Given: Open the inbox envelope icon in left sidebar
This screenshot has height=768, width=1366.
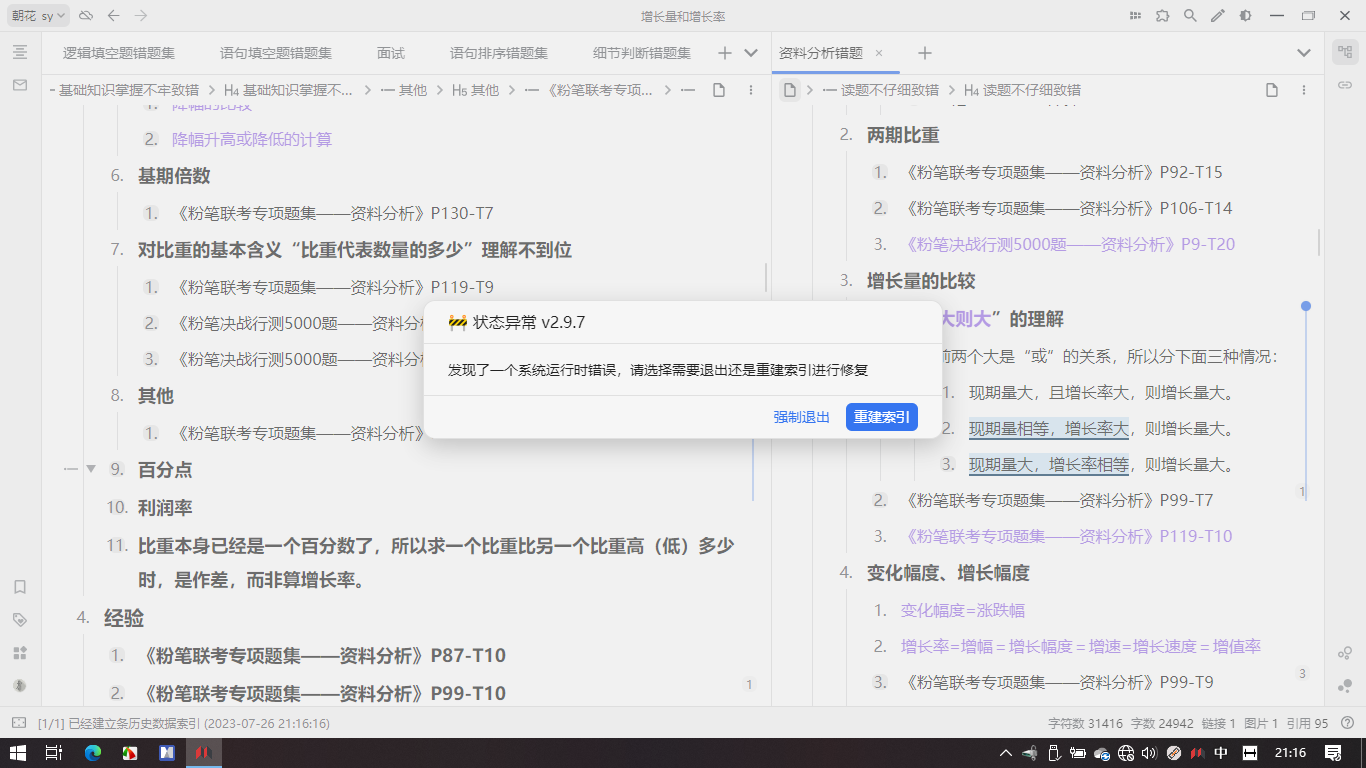Looking at the screenshot, I should 20,86.
